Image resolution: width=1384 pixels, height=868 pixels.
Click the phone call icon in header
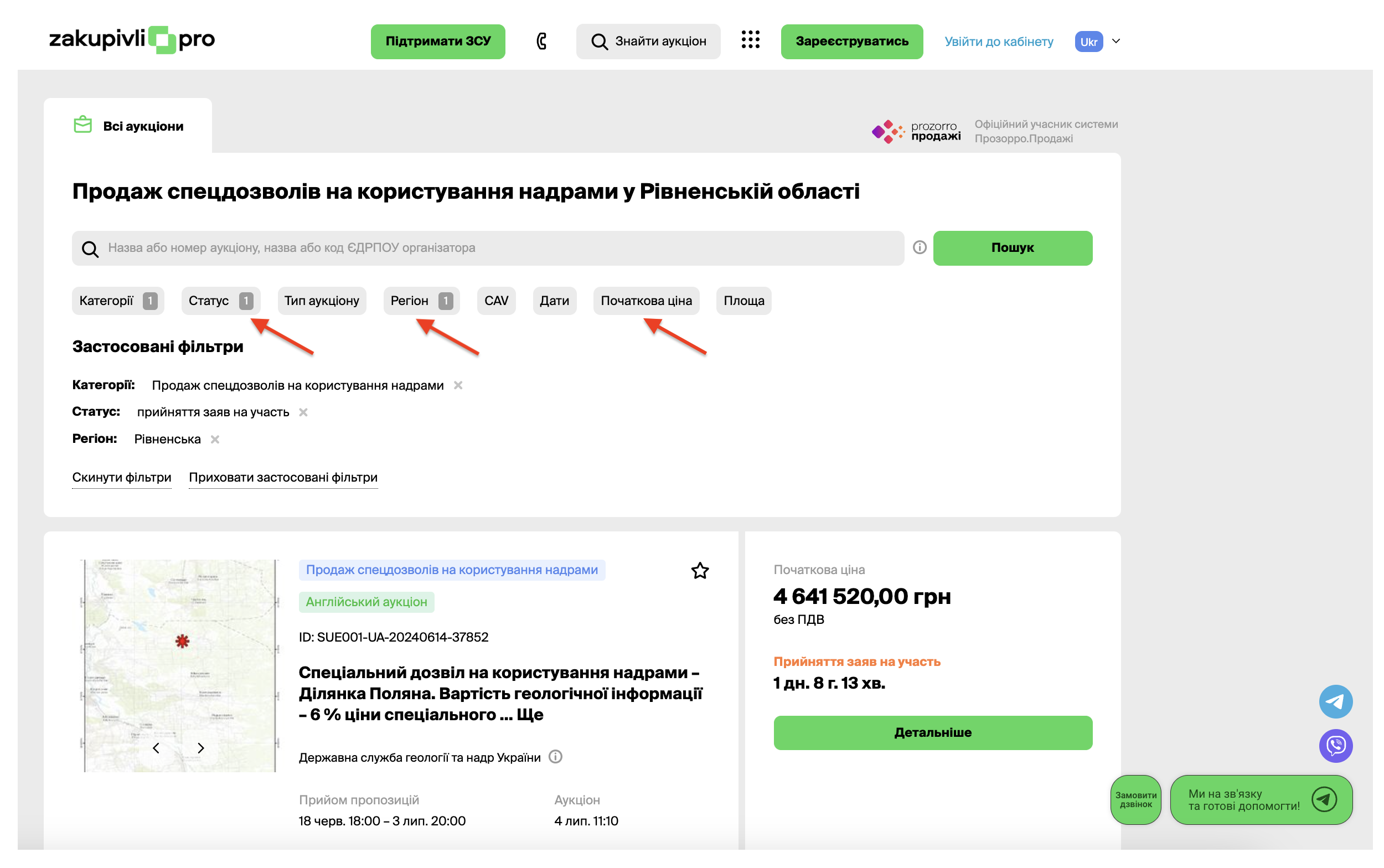tap(541, 42)
